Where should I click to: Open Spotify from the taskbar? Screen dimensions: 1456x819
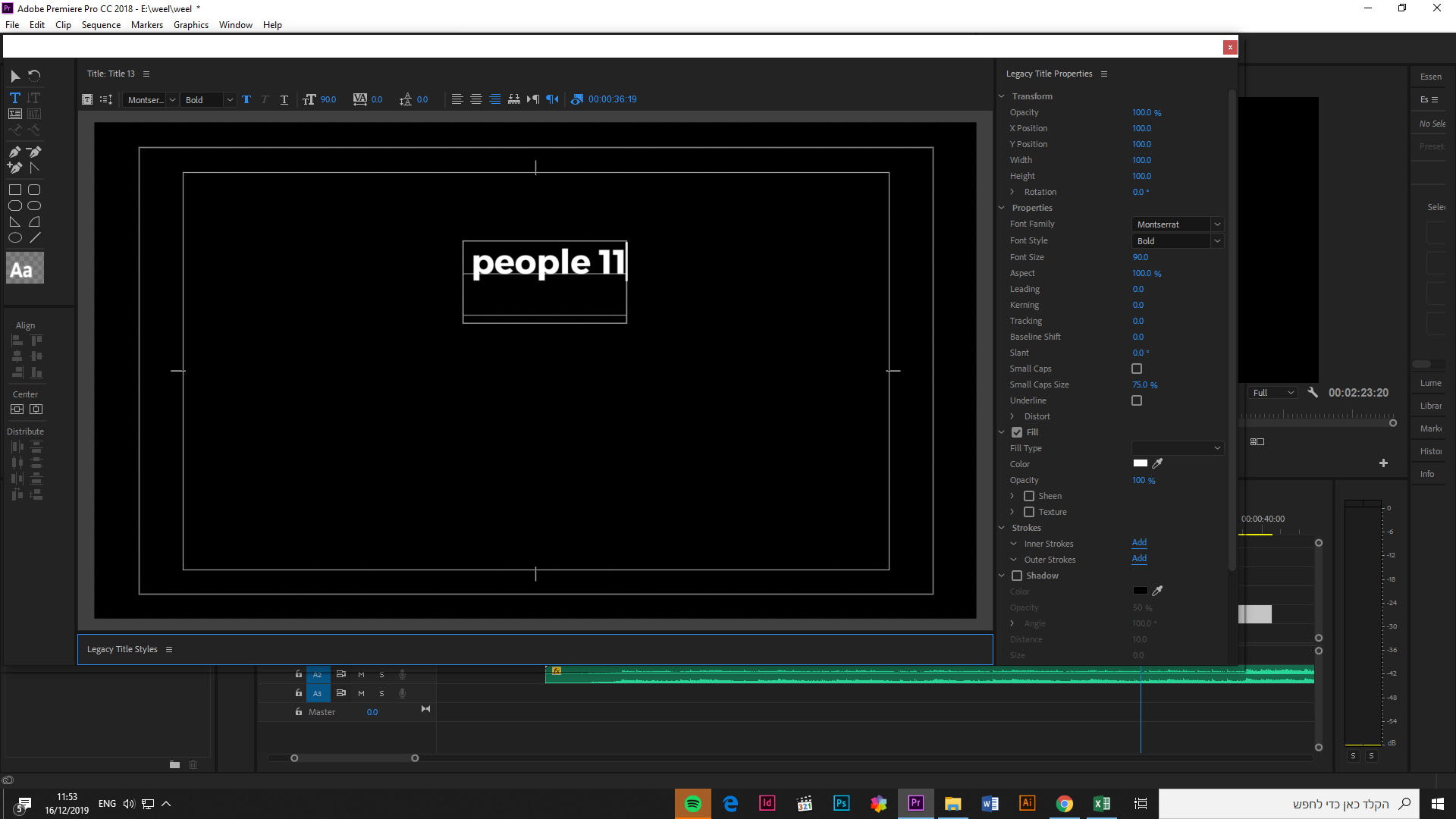(x=692, y=804)
